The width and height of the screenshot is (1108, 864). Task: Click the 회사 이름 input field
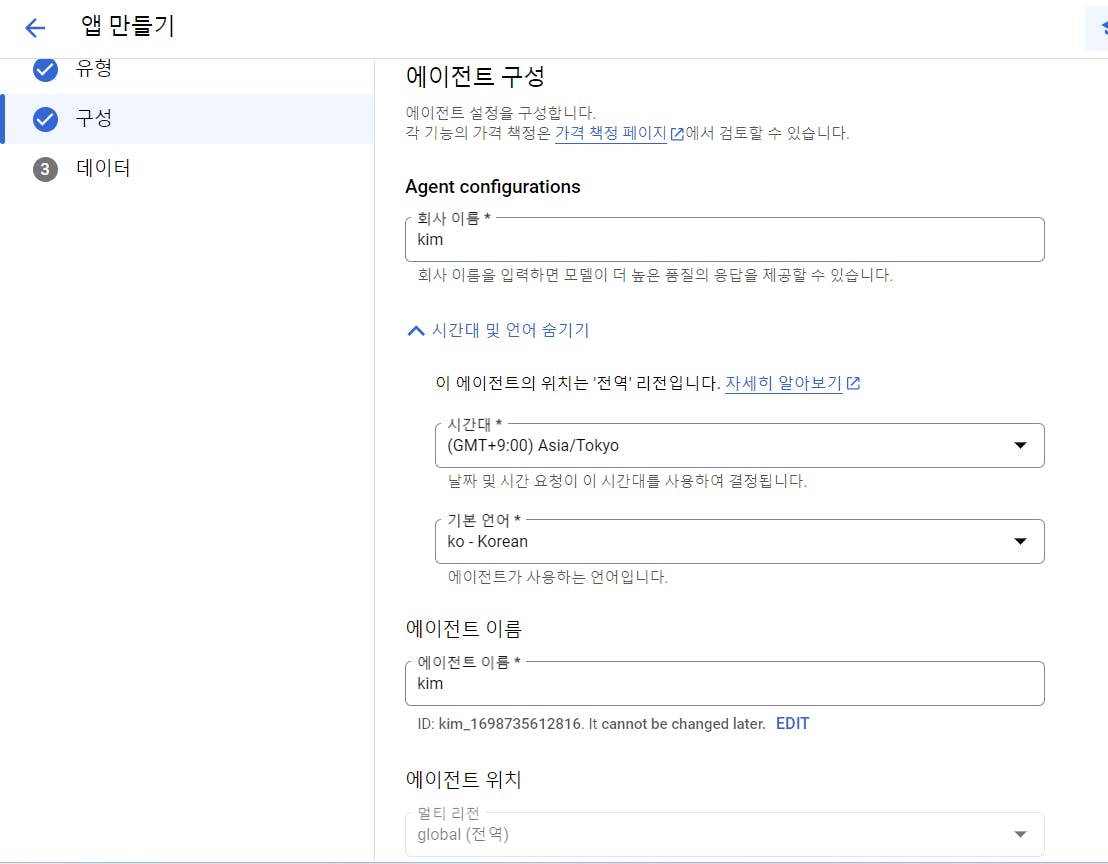pyautogui.click(x=724, y=239)
